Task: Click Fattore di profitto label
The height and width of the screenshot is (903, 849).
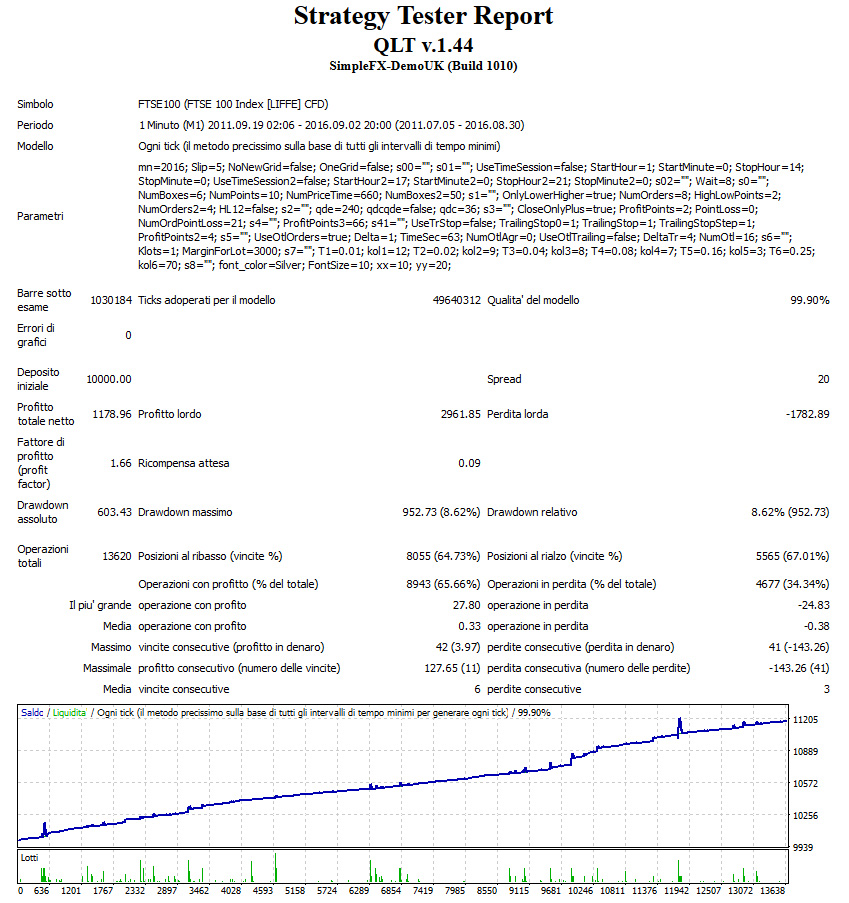Action: coord(41,463)
